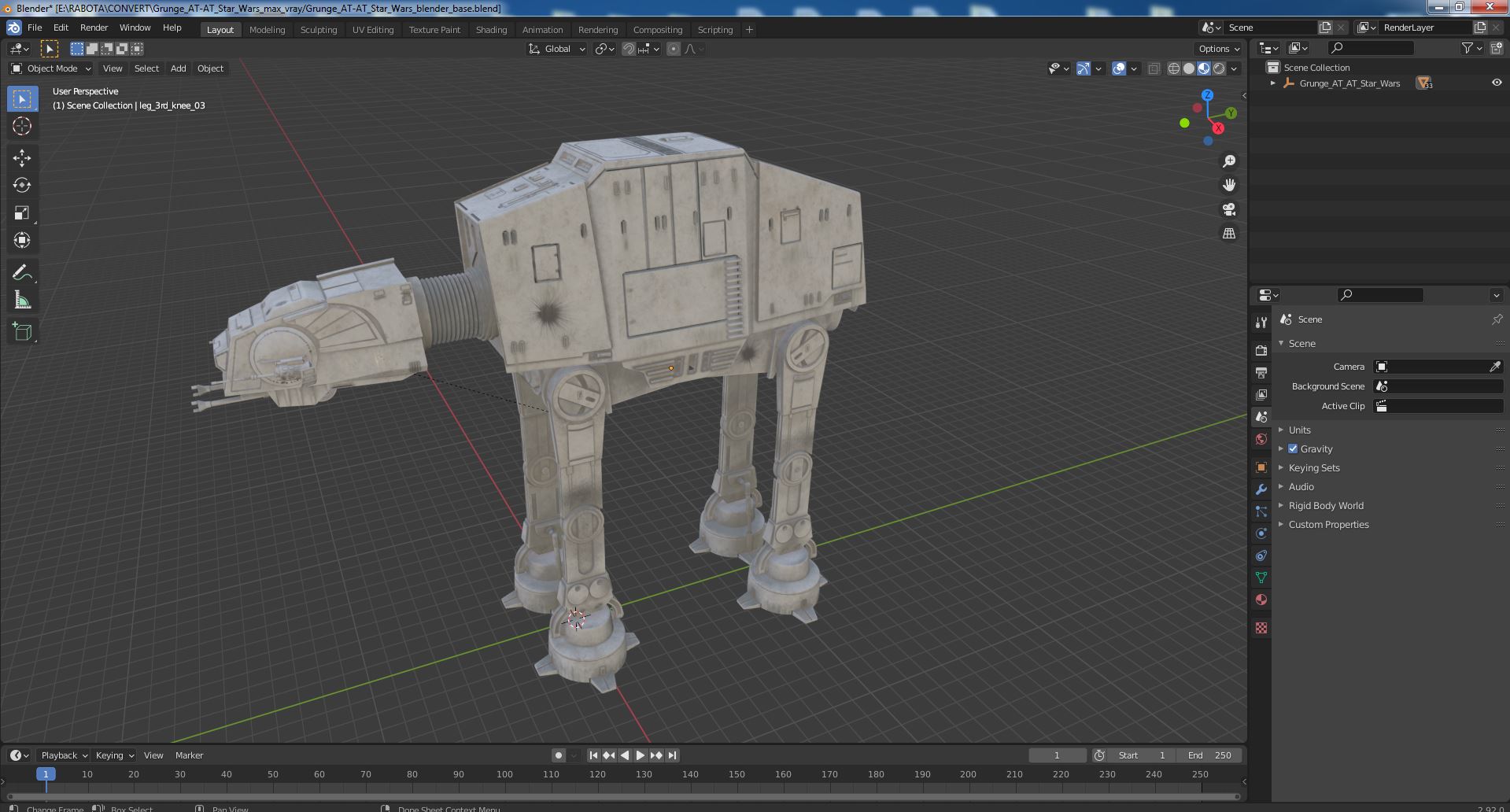
Task: Click the pan view hand icon
Action: tap(1228, 185)
